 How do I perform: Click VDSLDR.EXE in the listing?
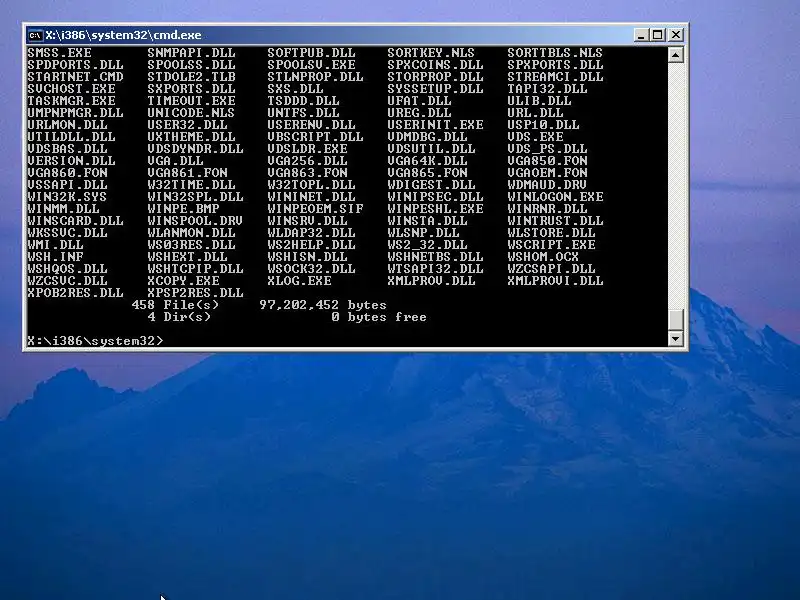(x=307, y=149)
